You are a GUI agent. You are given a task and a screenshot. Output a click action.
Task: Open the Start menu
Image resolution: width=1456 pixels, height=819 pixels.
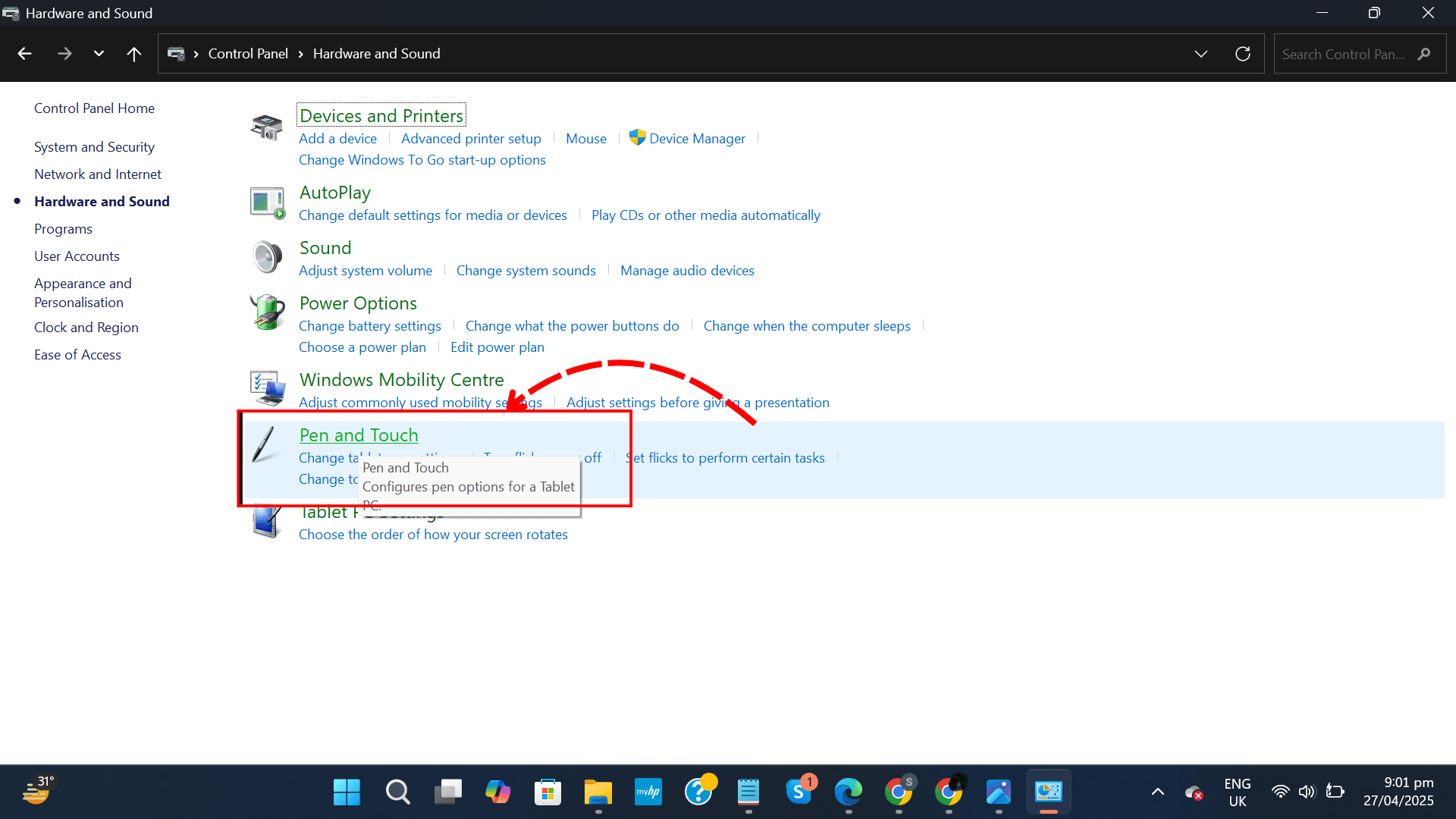(x=347, y=791)
